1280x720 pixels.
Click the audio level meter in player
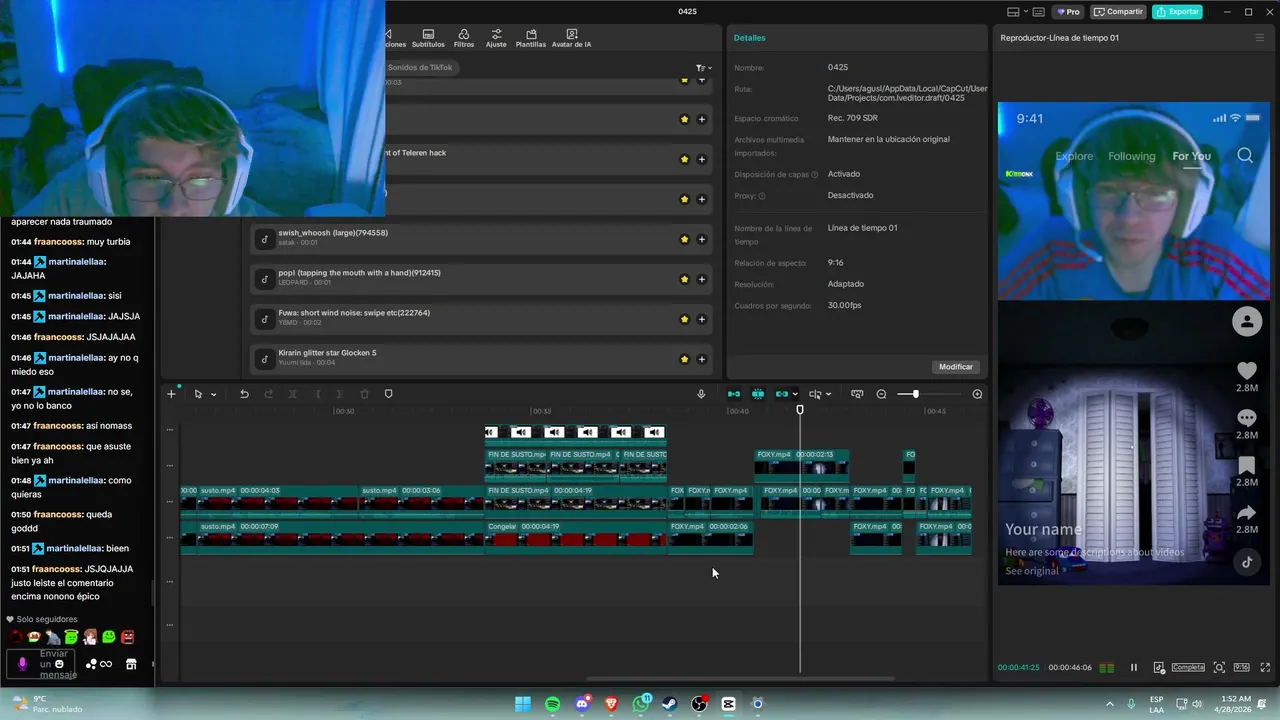pyautogui.click(x=1107, y=667)
